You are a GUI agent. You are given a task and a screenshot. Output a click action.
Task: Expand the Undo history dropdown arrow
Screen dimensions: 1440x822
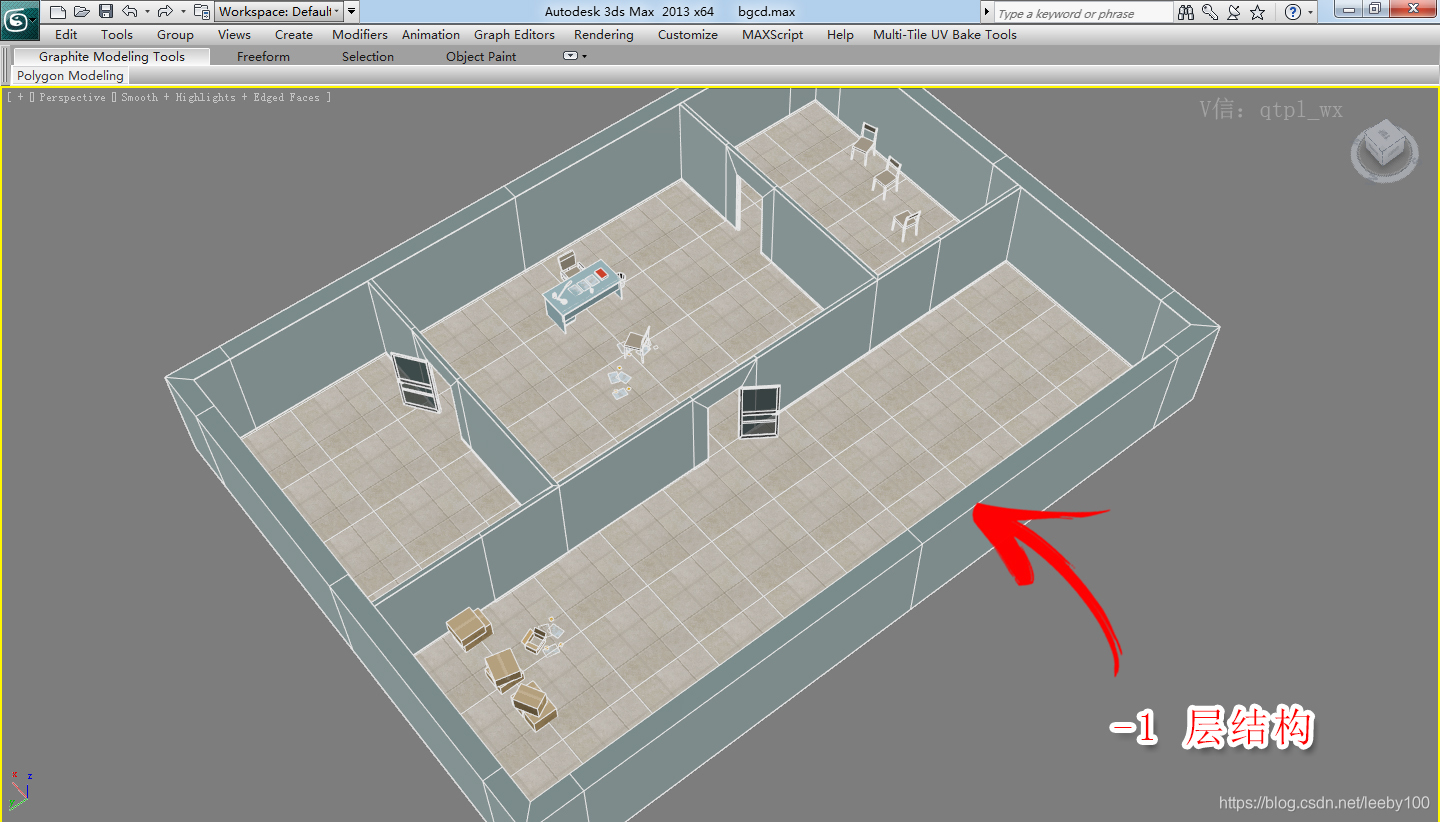(147, 12)
